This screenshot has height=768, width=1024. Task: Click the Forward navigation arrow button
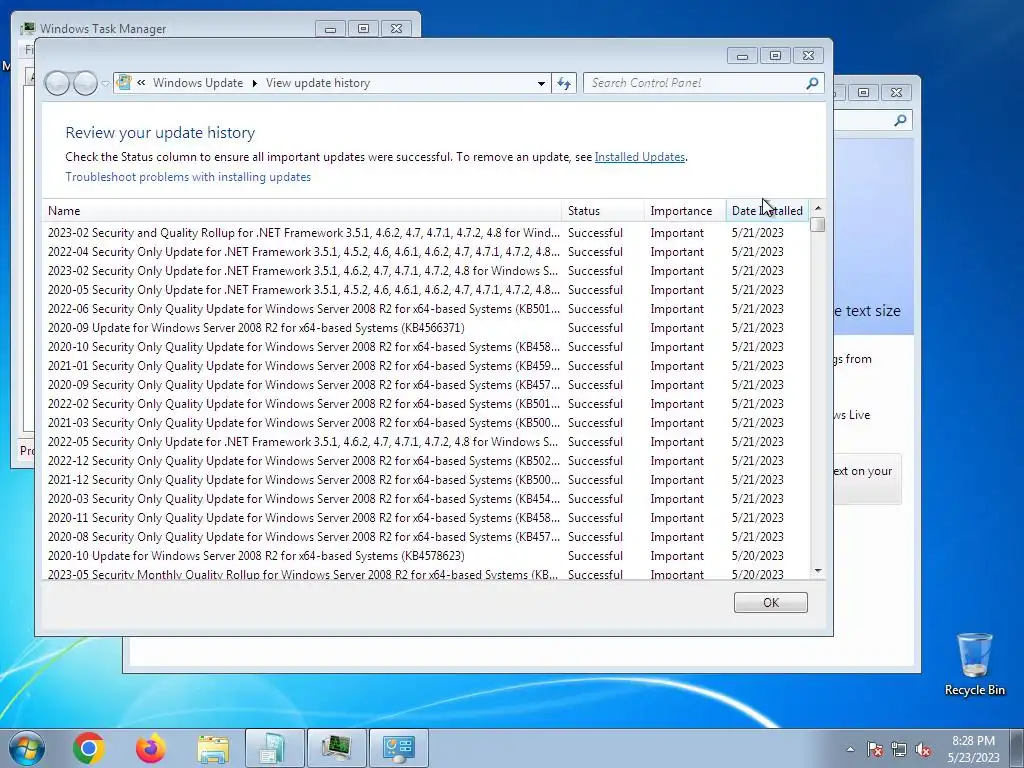[86, 84]
